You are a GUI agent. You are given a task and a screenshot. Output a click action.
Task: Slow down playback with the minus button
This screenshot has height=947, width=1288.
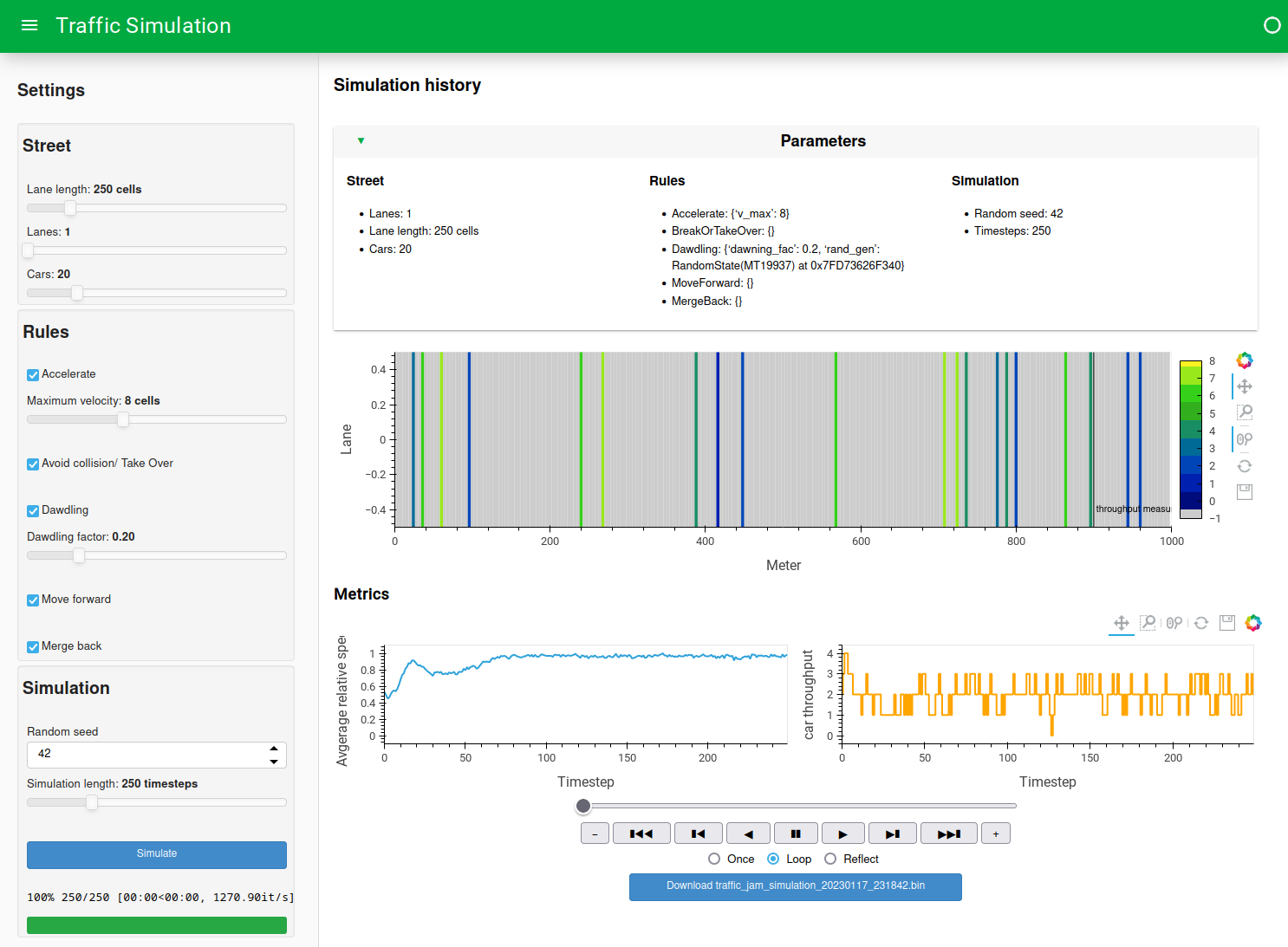pos(595,833)
